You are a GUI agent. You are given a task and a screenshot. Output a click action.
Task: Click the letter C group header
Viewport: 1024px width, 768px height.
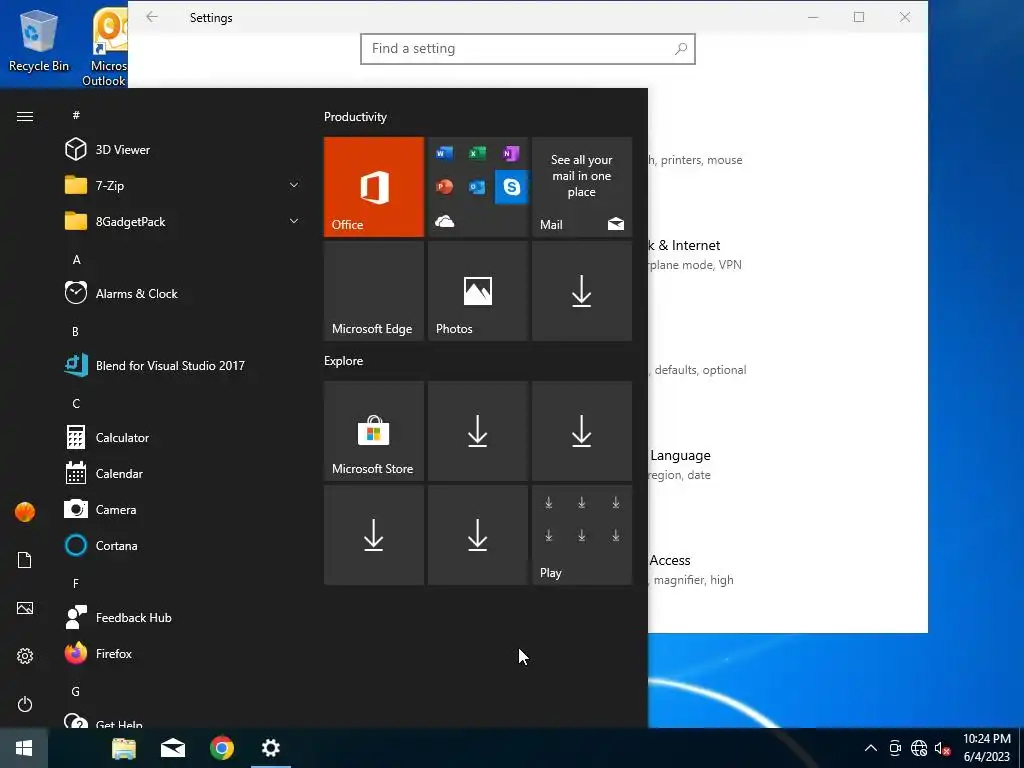point(76,404)
